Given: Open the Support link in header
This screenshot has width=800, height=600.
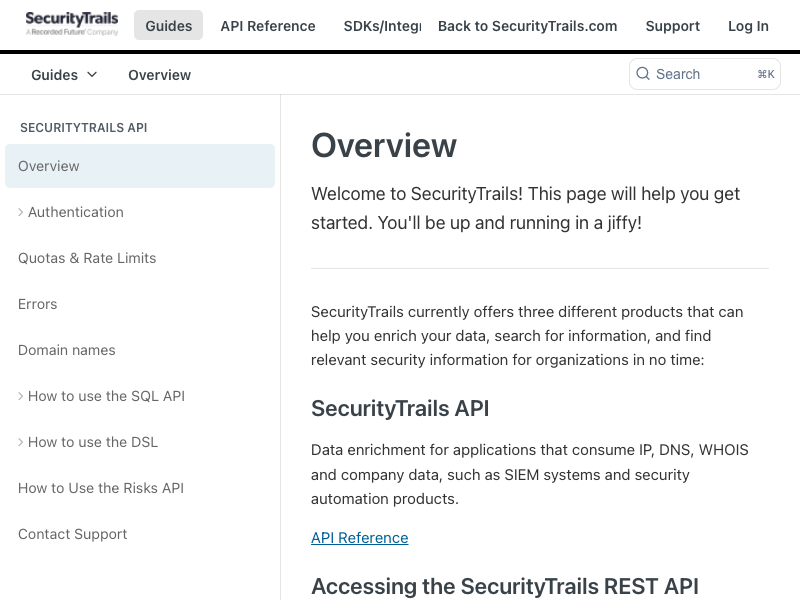Looking at the screenshot, I should point(672,26).
